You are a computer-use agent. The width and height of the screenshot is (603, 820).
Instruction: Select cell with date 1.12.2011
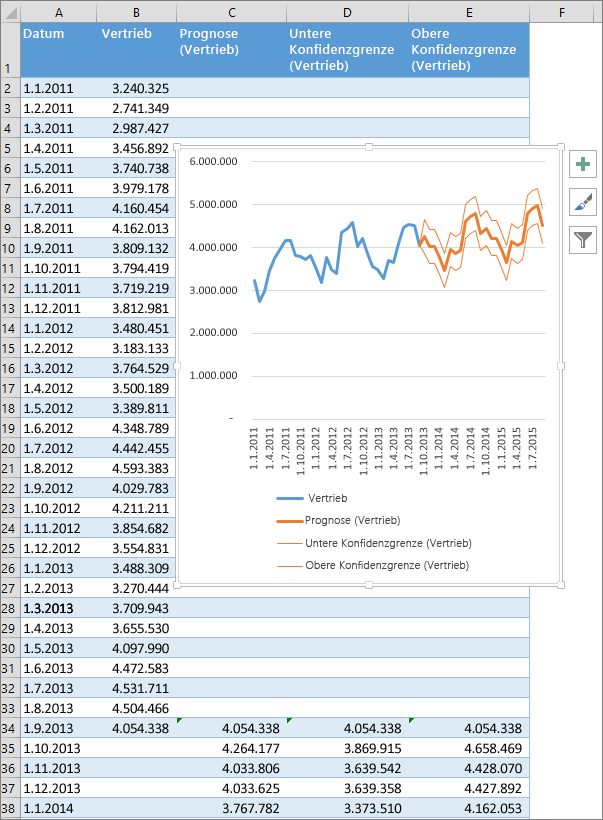59,309
